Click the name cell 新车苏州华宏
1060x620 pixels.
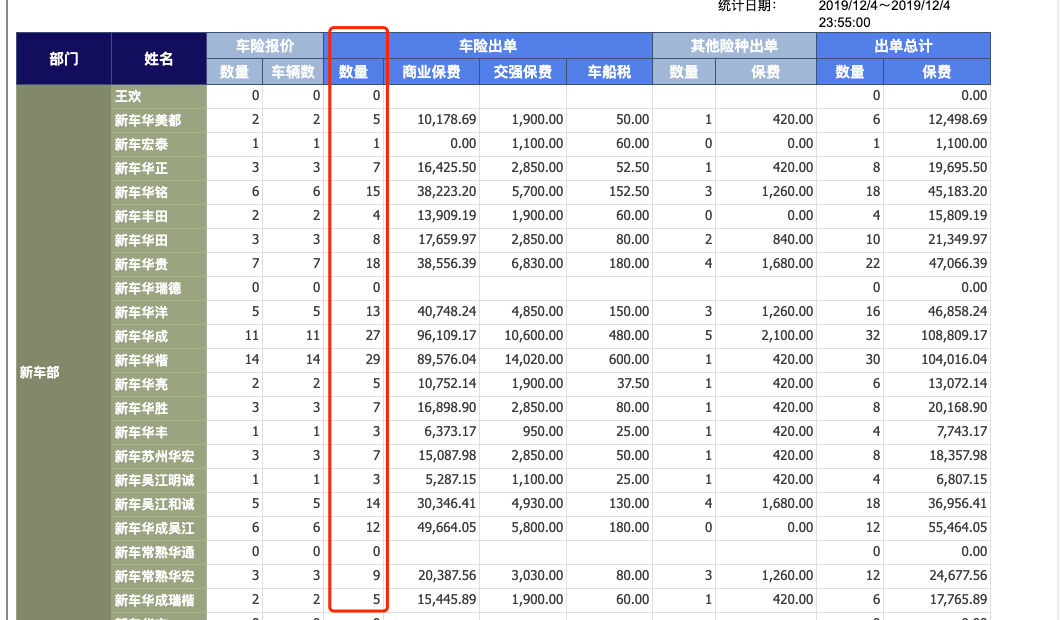[x=159, y=456]
